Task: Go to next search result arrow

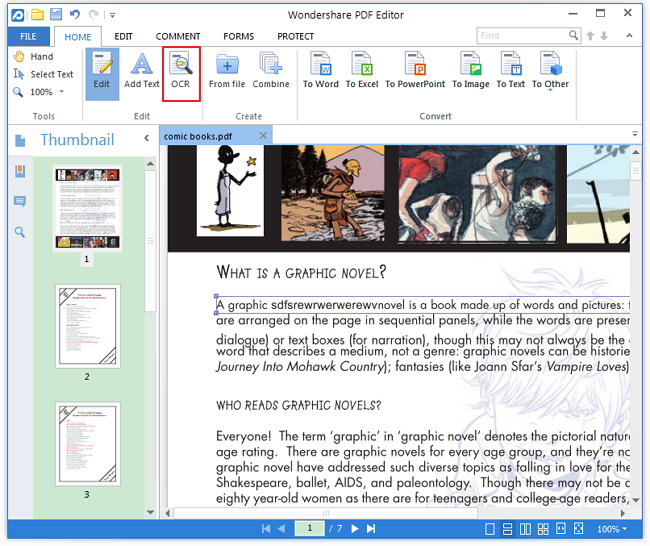Action: pos(604,36)
